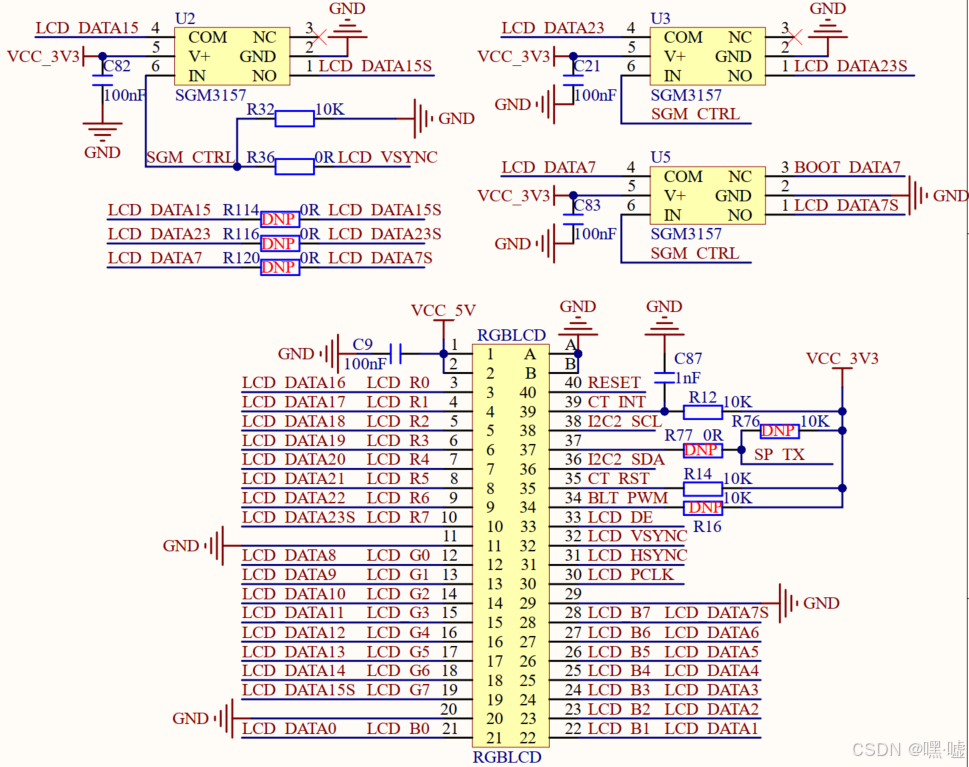Select the DNP resistor R114
This screenshot has height=767, width=969.
pos(280,219)
